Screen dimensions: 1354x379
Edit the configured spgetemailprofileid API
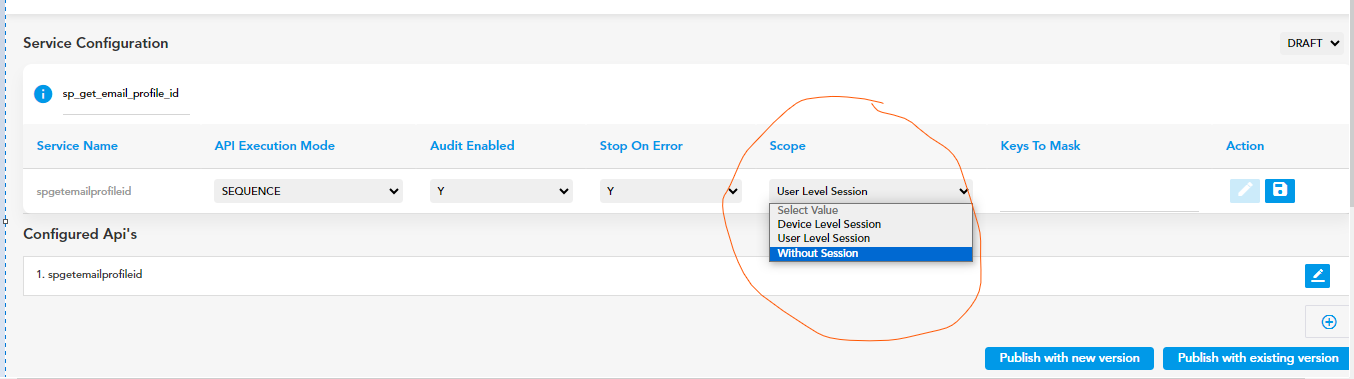(x=1317, y=275)
